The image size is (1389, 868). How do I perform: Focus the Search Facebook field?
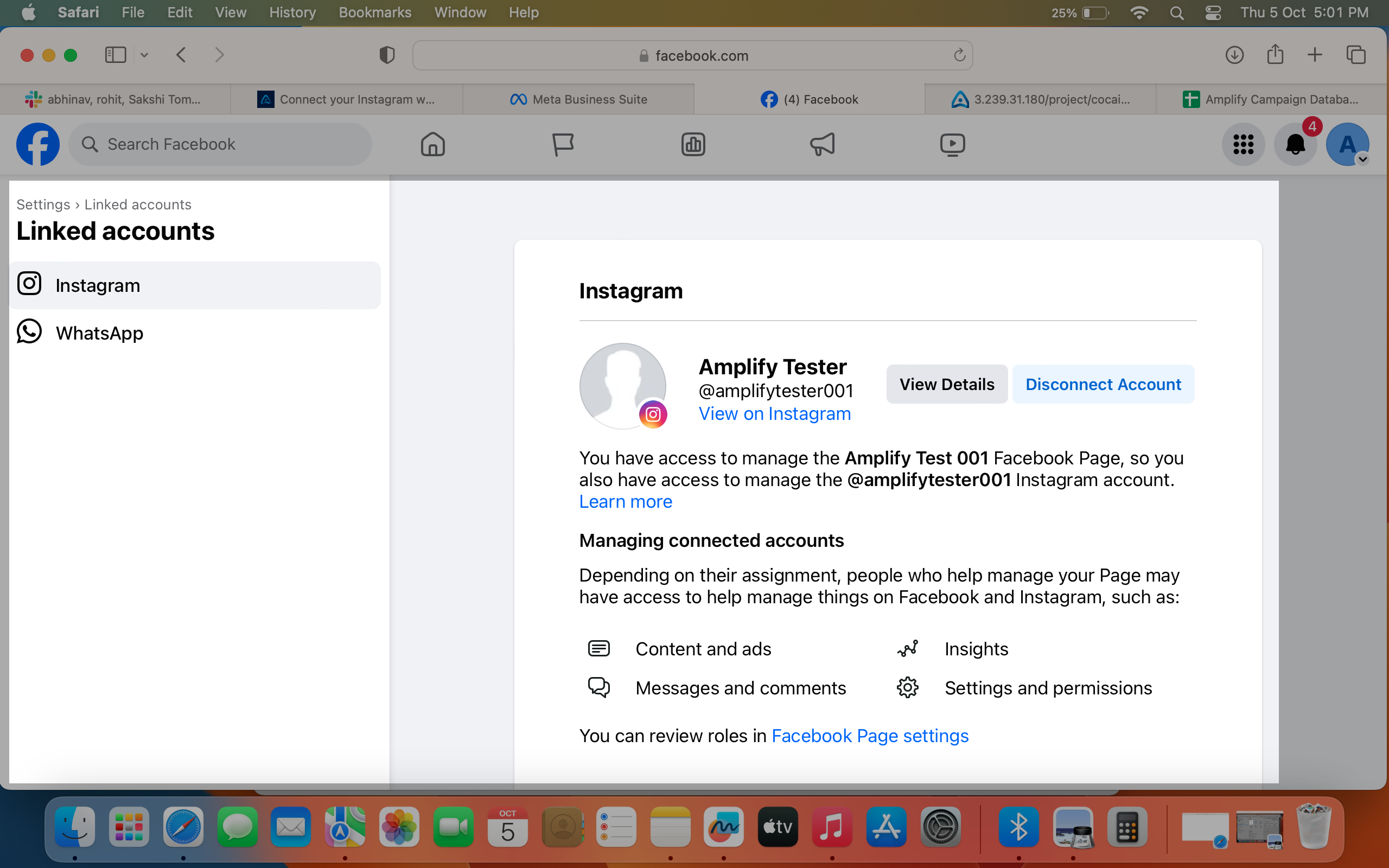[x=220, y=144]
